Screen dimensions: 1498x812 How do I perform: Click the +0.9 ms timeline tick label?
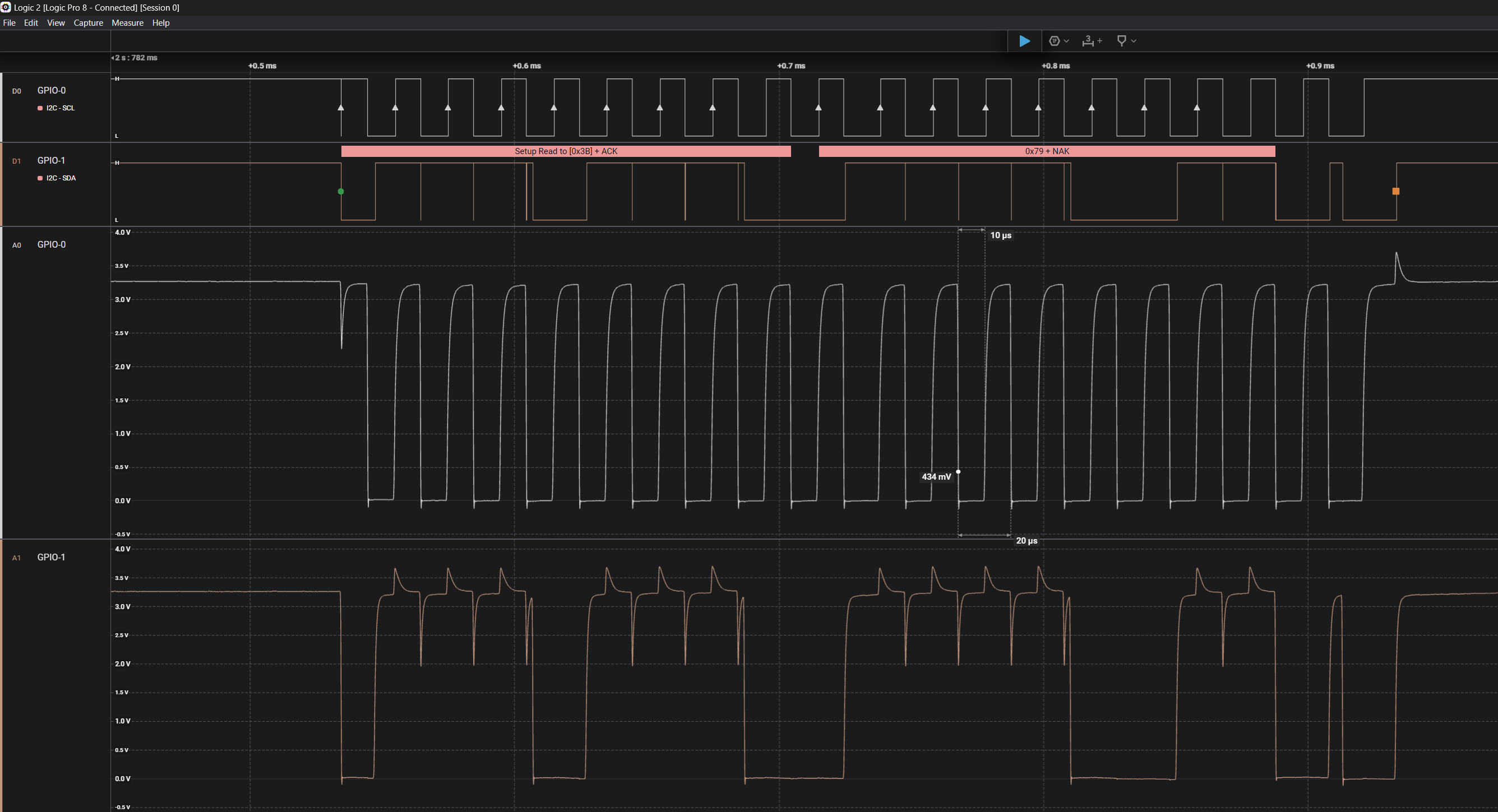coord(1320,66)
